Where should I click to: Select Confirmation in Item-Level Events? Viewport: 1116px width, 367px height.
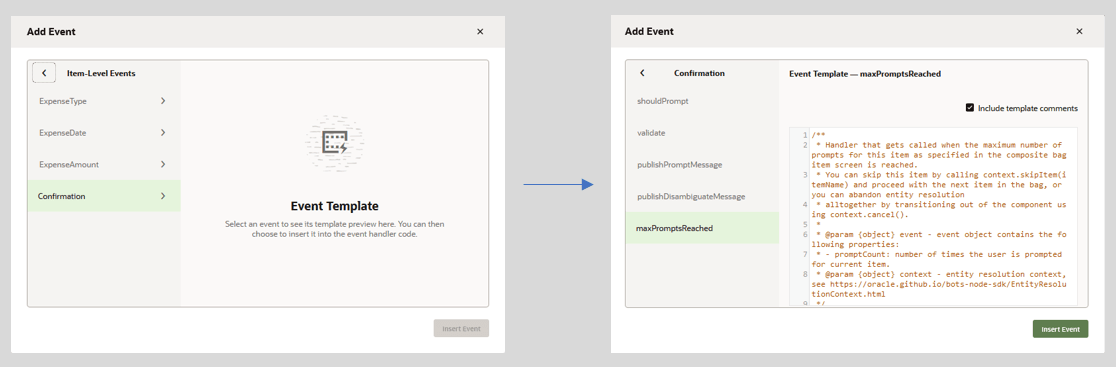coord(104,196)
